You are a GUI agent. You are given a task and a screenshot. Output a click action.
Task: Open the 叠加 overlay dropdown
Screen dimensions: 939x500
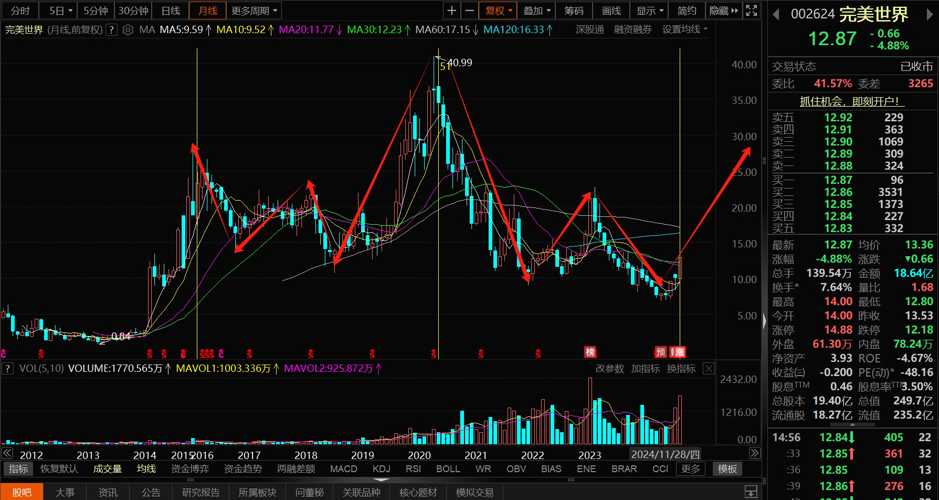[x=537, y=10]
